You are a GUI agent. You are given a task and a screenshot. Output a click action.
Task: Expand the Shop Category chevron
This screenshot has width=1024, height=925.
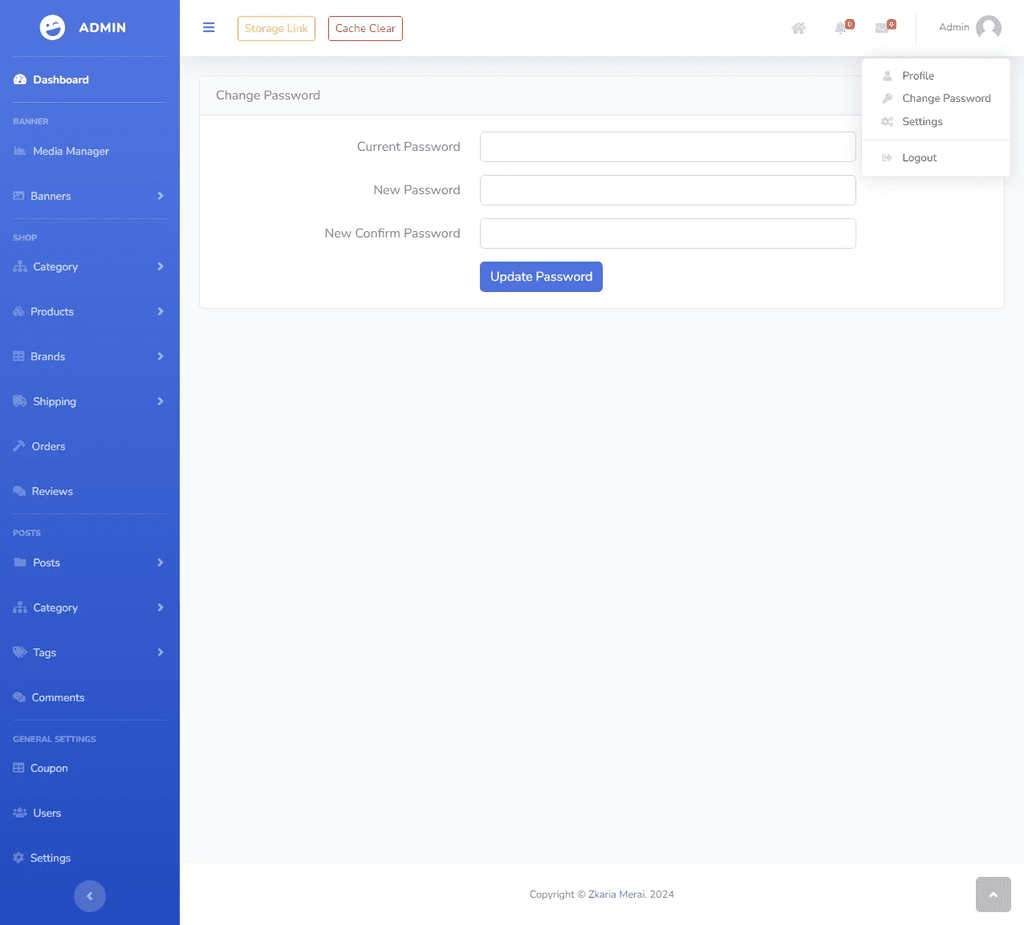[x=160, y=267]
